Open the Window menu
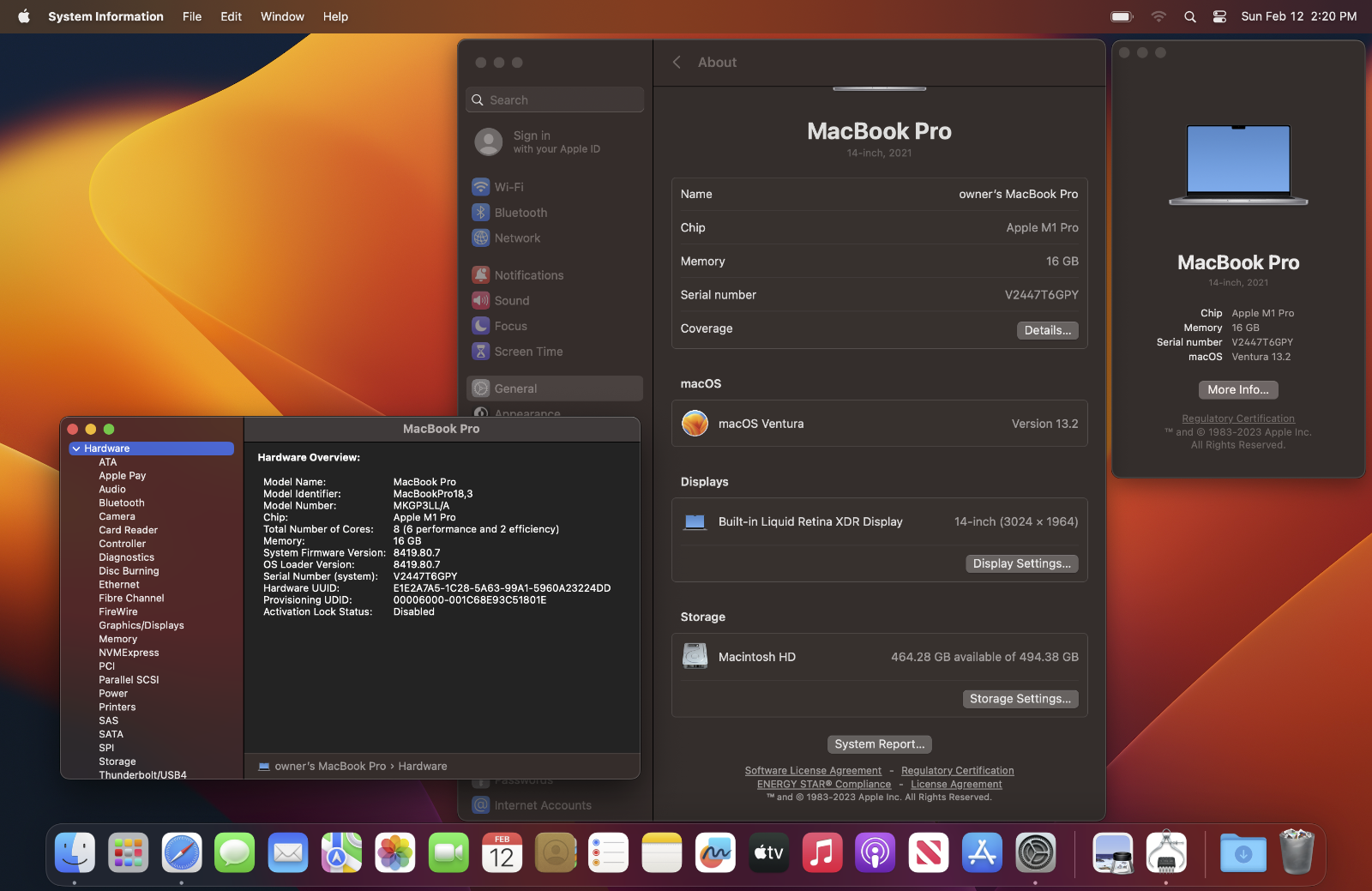 point(282,16)
